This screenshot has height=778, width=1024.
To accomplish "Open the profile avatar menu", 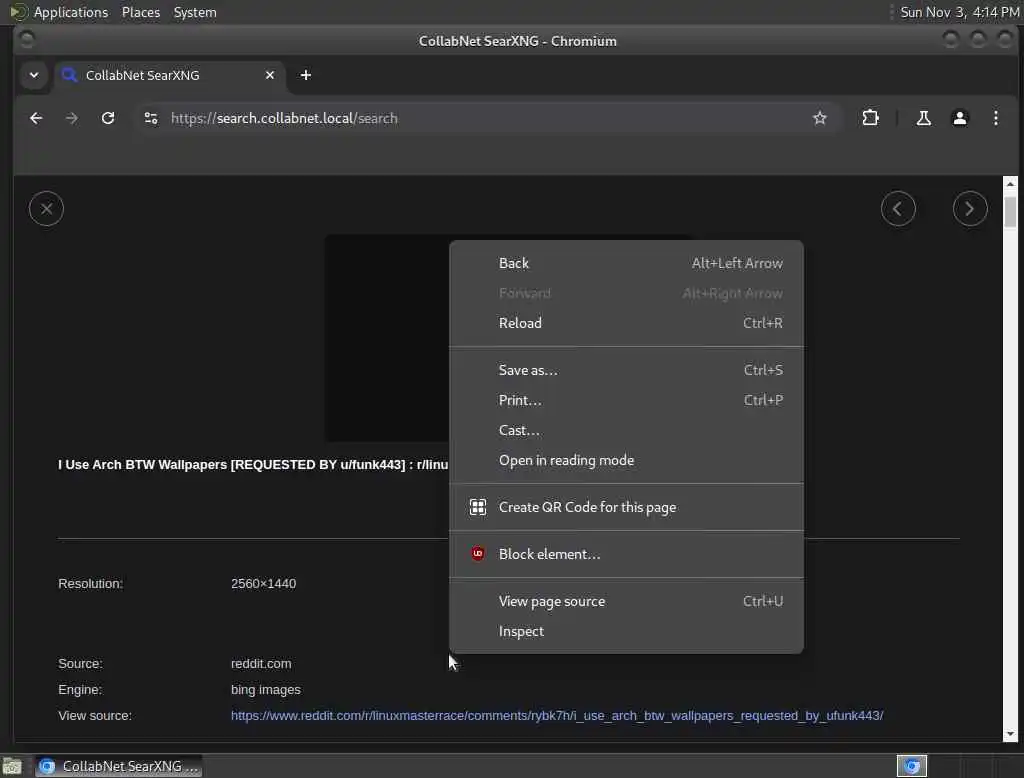I will point(959,118).
